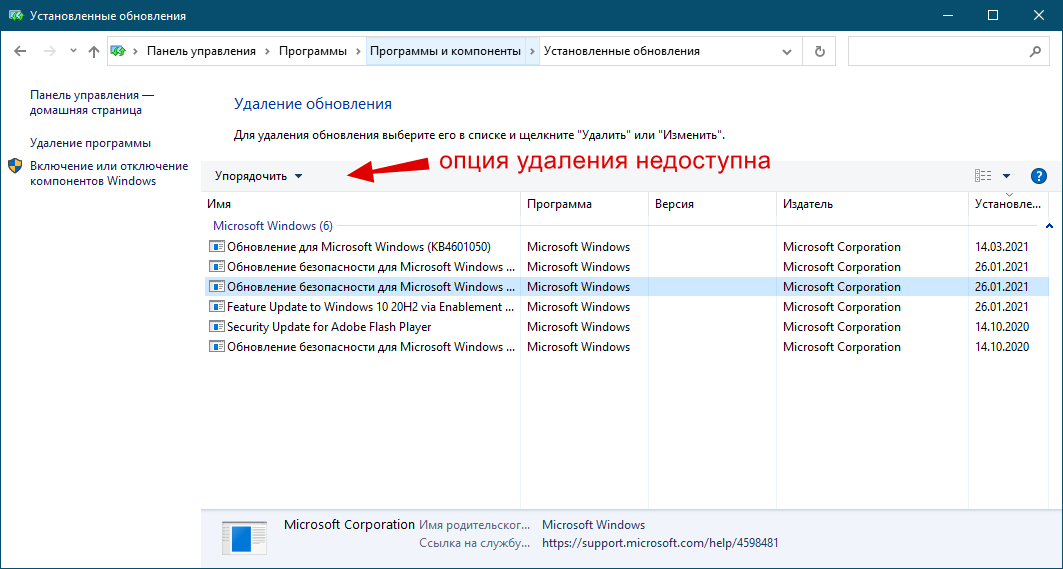
Task: Sort by the Установлено date column header
Action: tap(1008, 204)
